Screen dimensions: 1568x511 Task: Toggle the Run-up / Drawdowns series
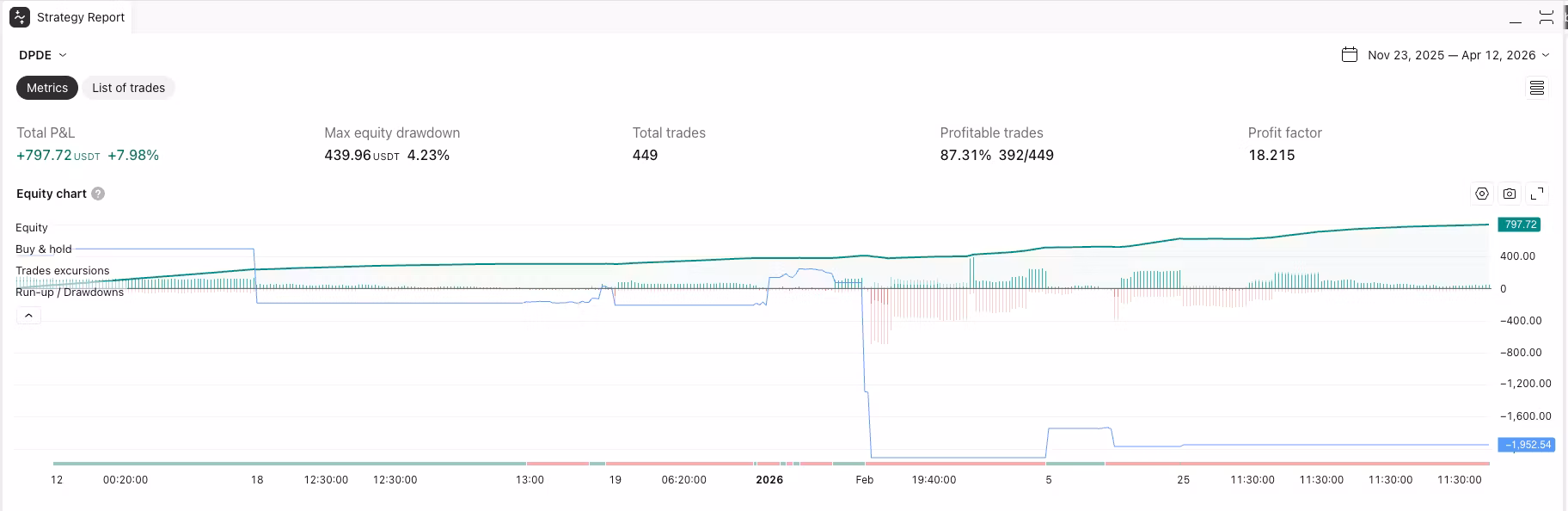click(x=69, y=292)
